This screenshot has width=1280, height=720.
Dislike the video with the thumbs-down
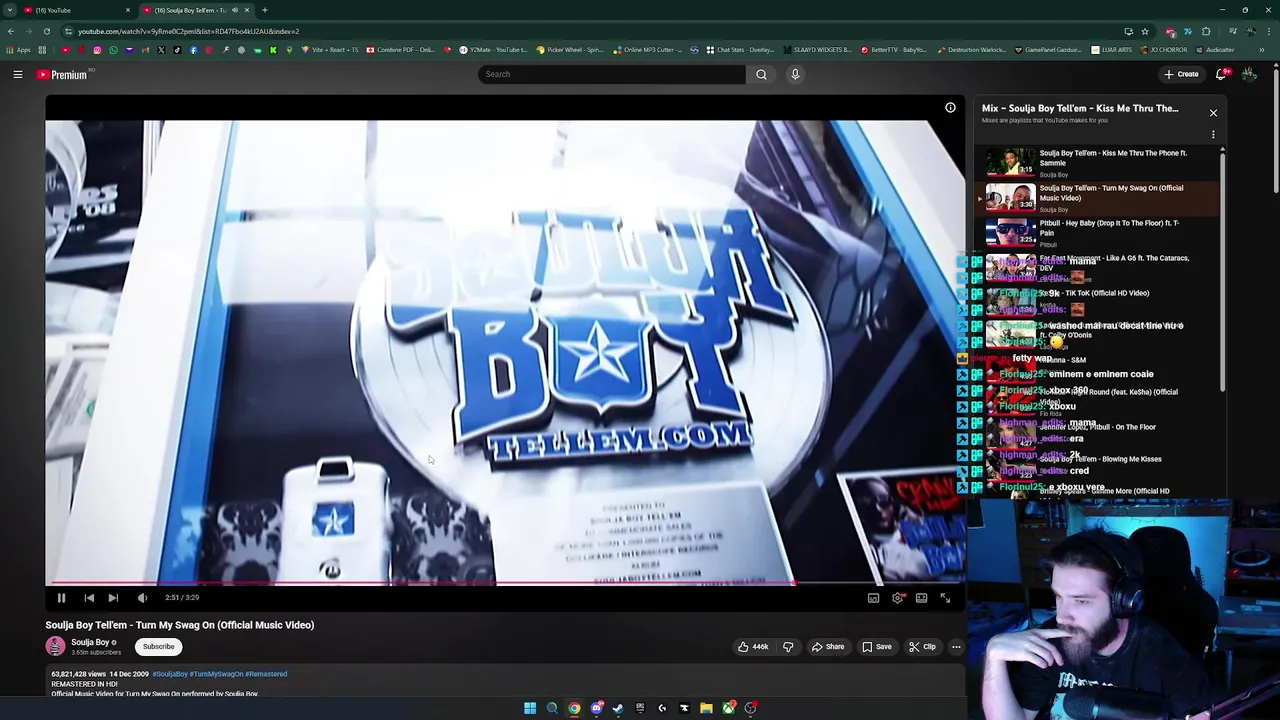(788, 647)
